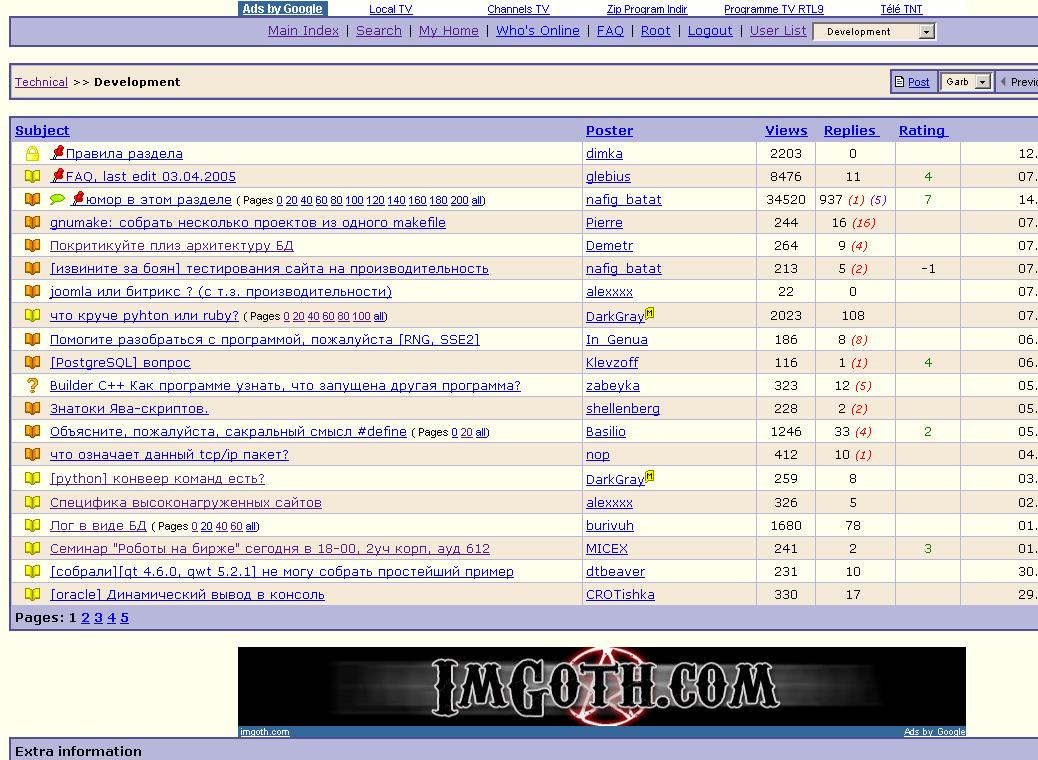Click the page icon next to Post

click(x=899, y=82)
